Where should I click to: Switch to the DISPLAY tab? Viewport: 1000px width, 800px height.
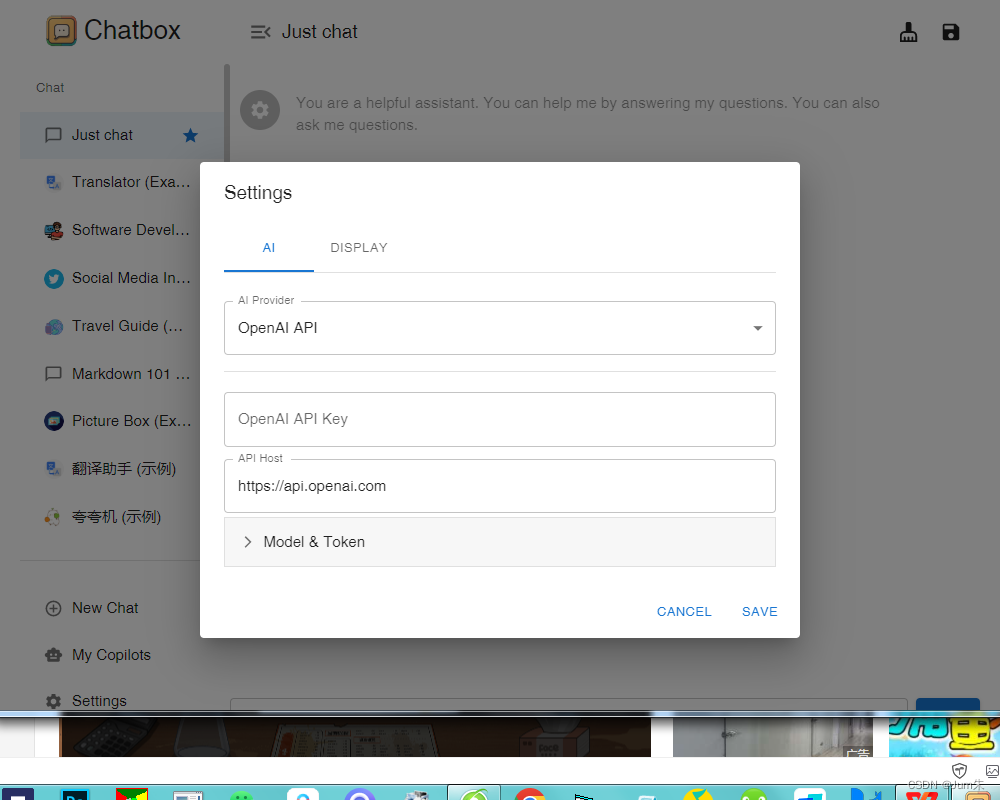(359, 248)
